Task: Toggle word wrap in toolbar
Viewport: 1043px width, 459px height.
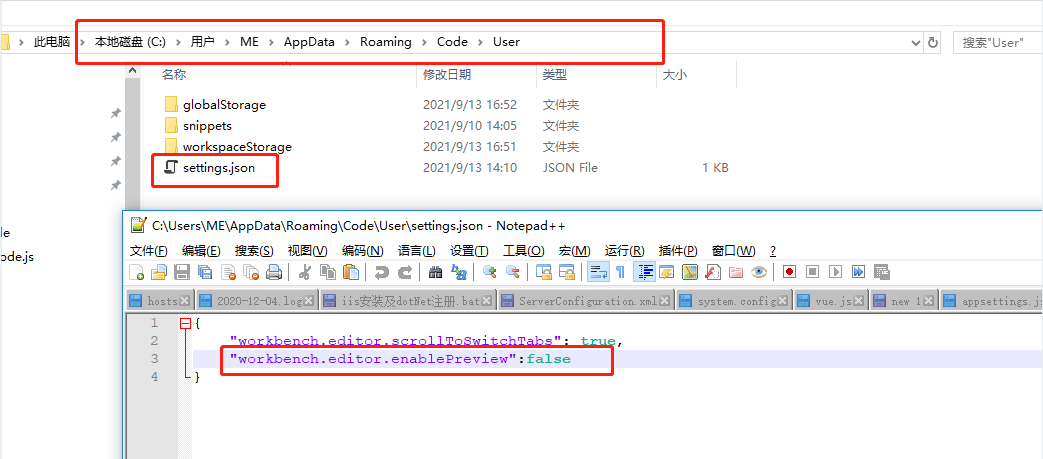Action: [x=598, y=271]
